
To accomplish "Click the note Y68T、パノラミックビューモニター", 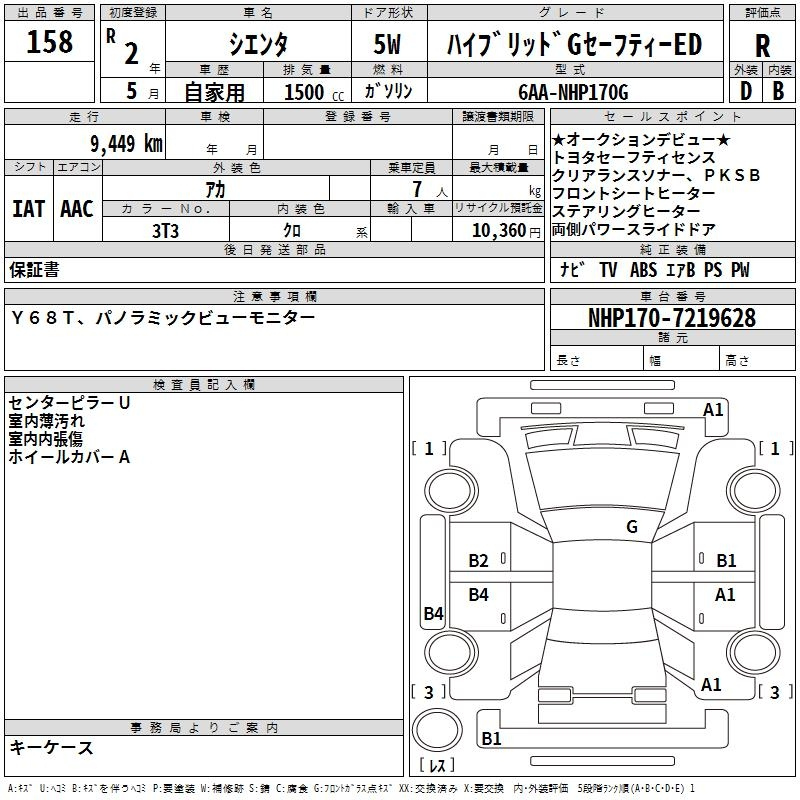I will [x=163, y=317].
